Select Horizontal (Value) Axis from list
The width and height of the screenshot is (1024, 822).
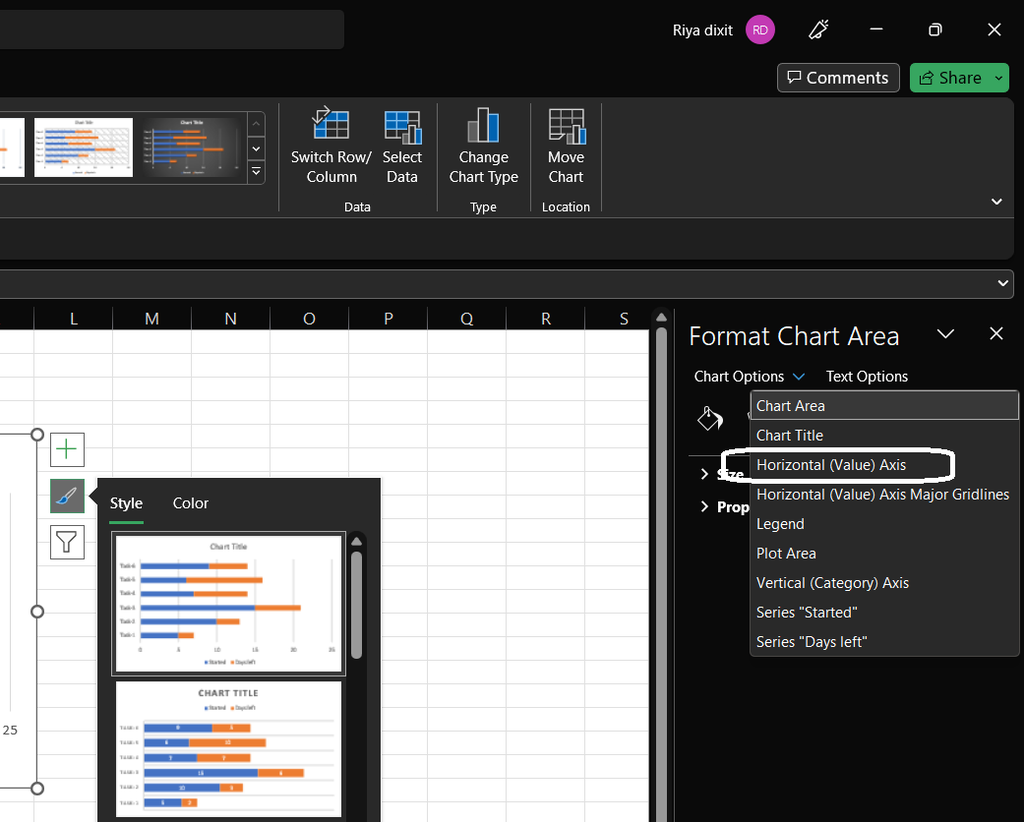[831, 465]
